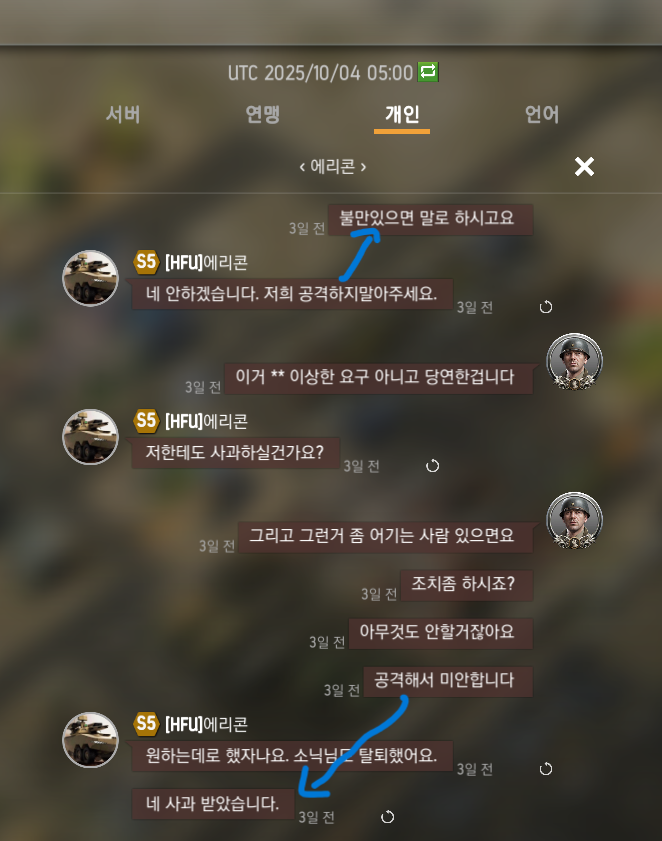662x841 pixels.
Task: Open tank avatar next to 저한테도 사과하실건가요
Action: click(90, 437)
